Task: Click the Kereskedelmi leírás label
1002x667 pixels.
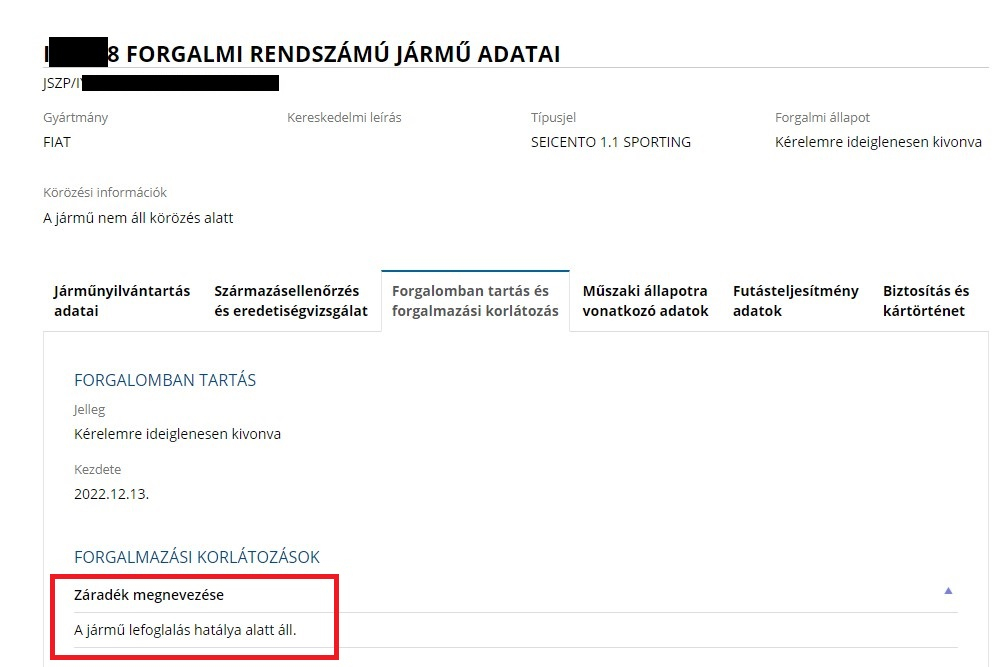Action: click(344, 117)
